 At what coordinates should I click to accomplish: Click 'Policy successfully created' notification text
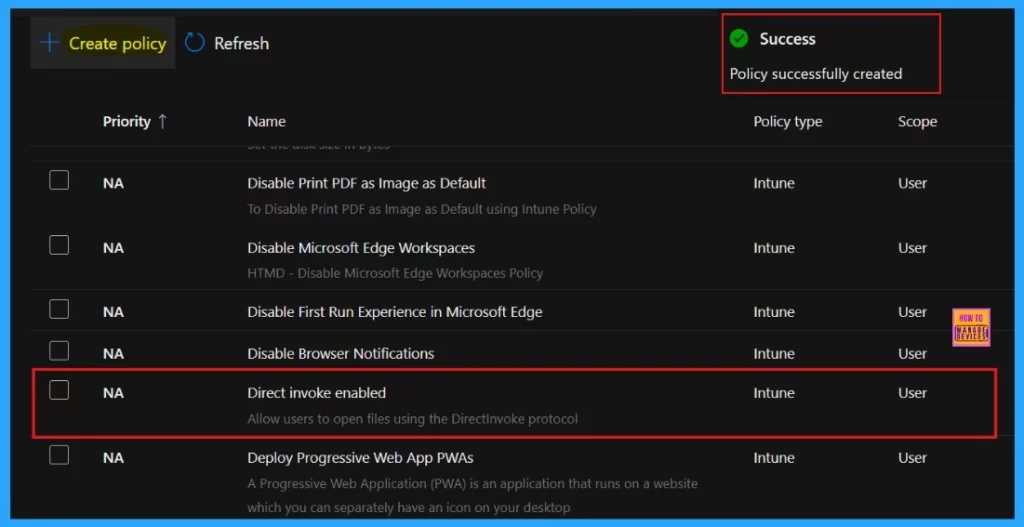pos(816,74)
